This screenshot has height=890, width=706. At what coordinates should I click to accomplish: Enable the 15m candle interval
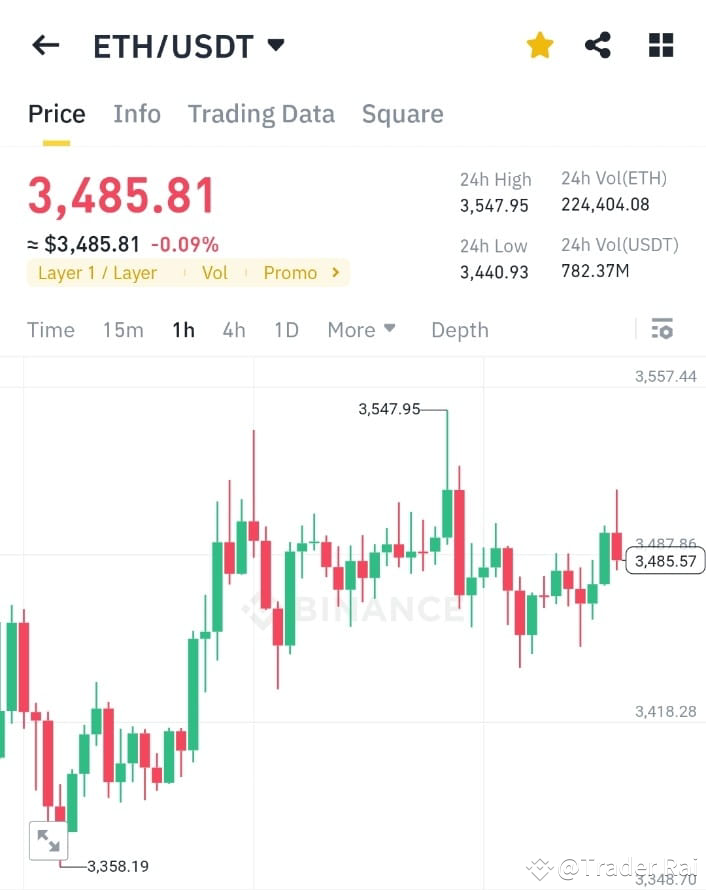tap(123, 329)
